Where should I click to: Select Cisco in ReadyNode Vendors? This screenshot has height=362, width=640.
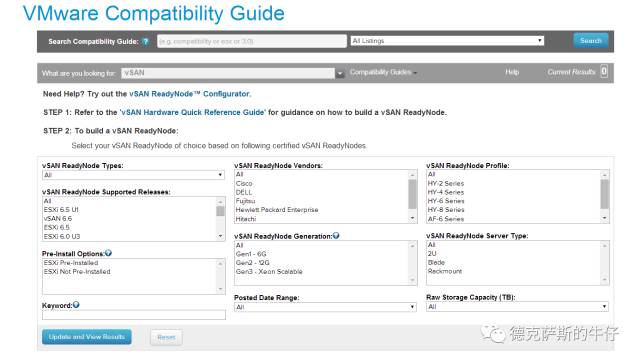[244, 184]
